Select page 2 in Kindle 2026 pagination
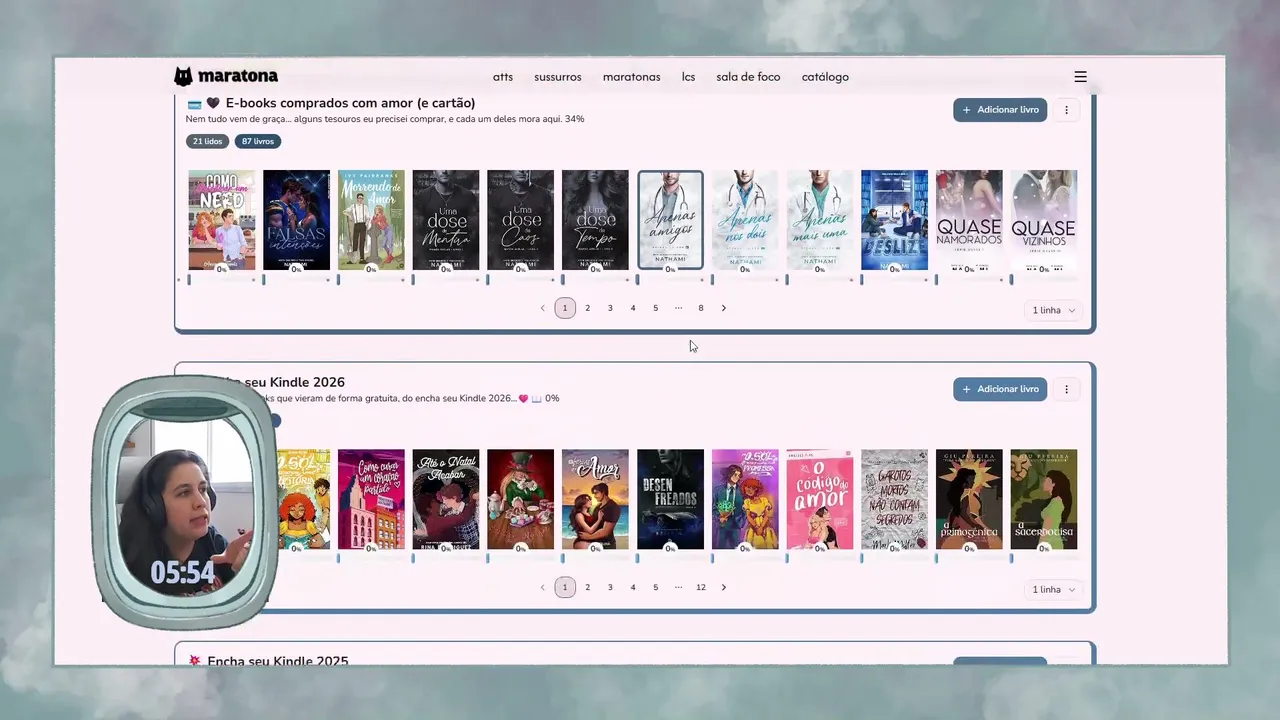Viewport: 1280px width, 720px height. (x=588, y=587)
